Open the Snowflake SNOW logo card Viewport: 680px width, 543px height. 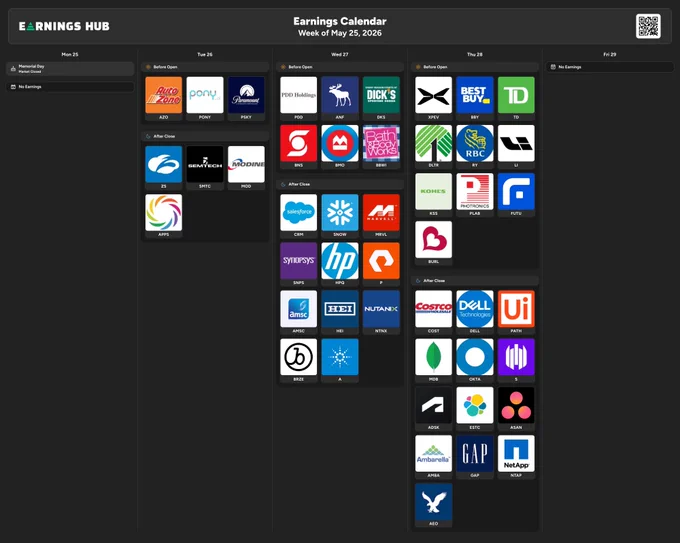pos(340,212)
